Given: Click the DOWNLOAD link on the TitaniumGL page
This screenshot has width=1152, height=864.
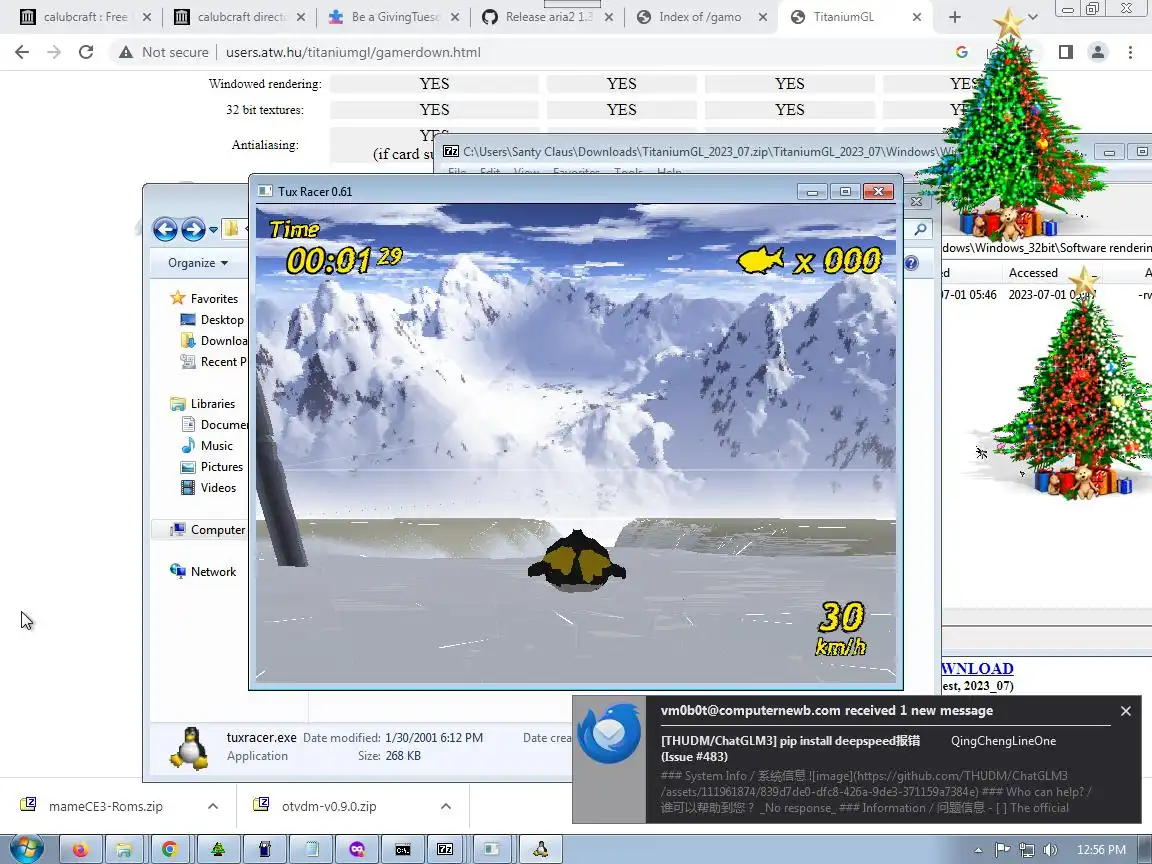Looking at the screenshot, I should [x=977, y=669].
